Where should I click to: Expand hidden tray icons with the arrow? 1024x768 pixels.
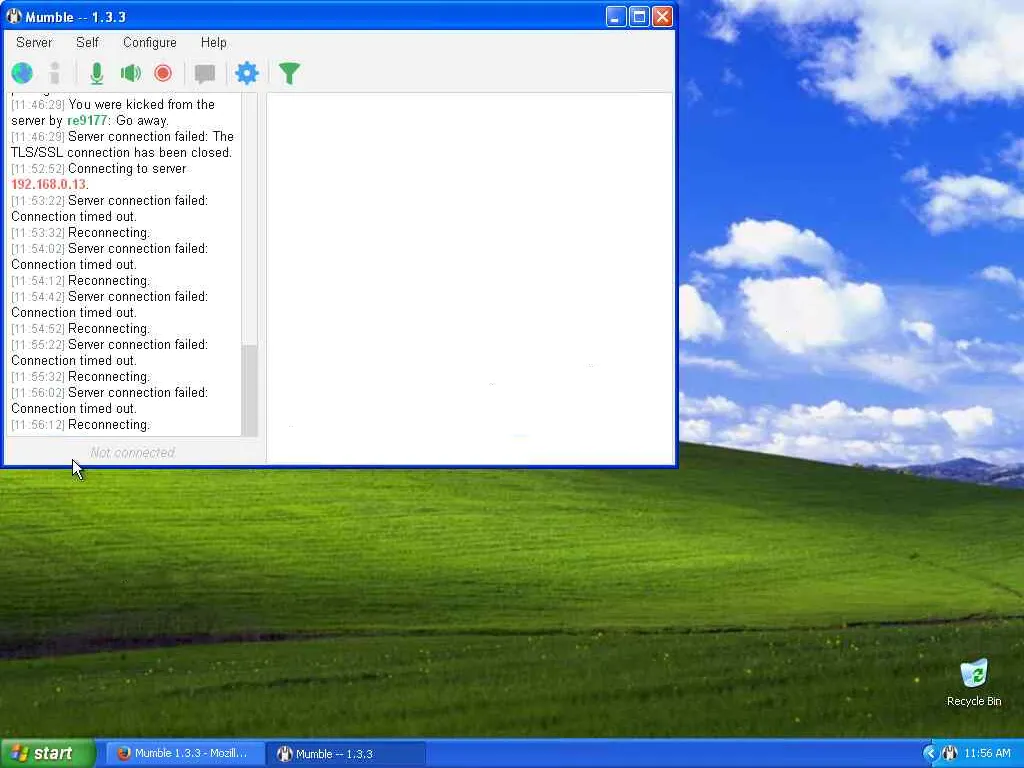(x=929, y=754)
